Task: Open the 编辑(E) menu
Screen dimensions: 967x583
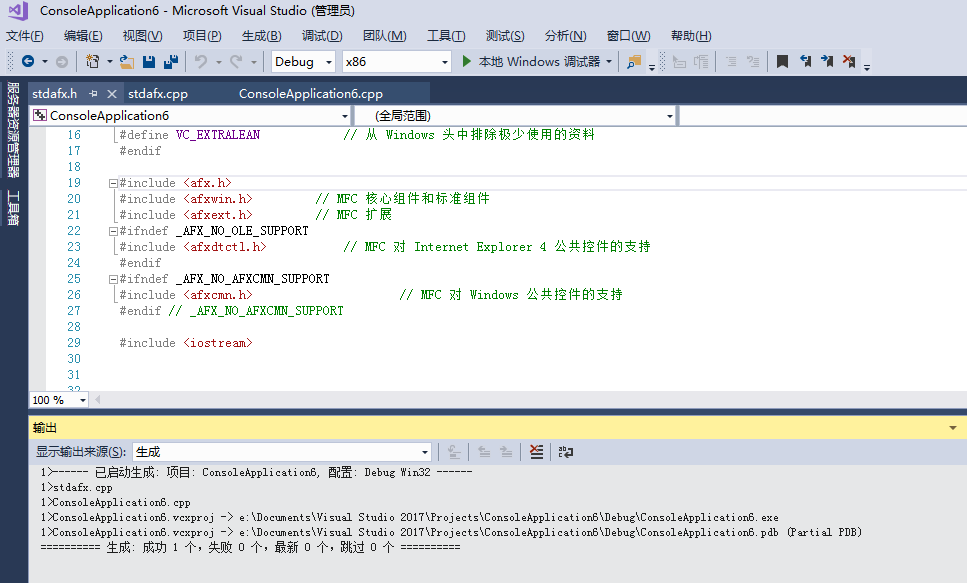Action: [x=83, y=36]
